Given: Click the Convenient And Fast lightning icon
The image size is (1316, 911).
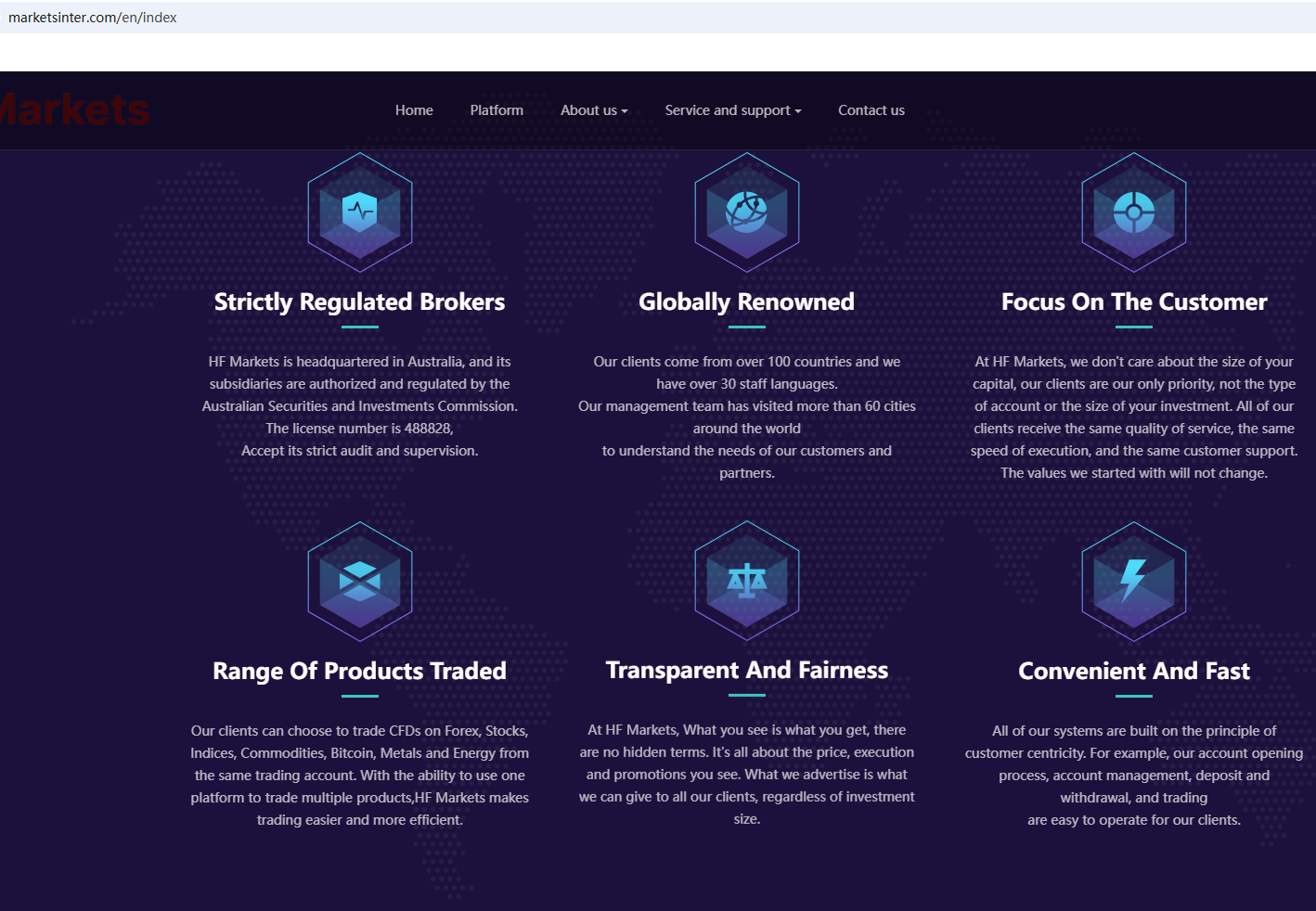Looking at the screenshot, I should point(1134,582).
